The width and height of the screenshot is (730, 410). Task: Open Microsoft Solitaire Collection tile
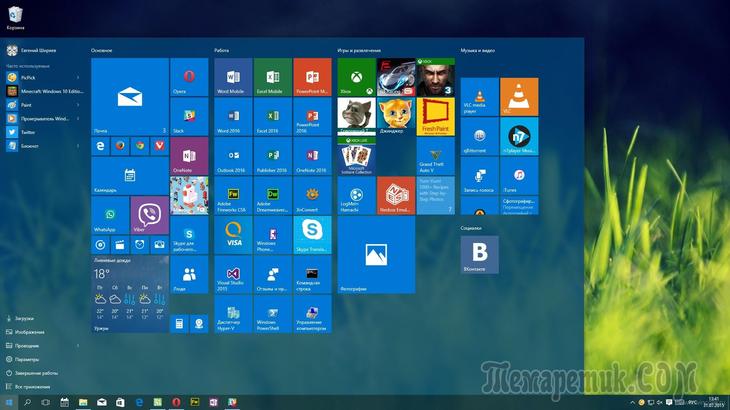[357, 156]
